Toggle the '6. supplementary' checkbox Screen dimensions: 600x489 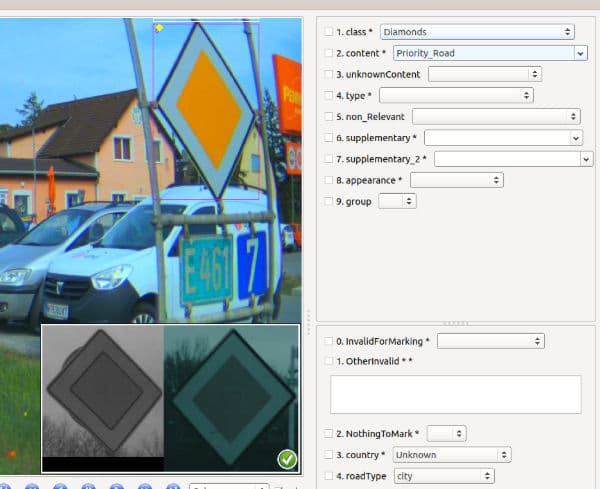point(328,138)
